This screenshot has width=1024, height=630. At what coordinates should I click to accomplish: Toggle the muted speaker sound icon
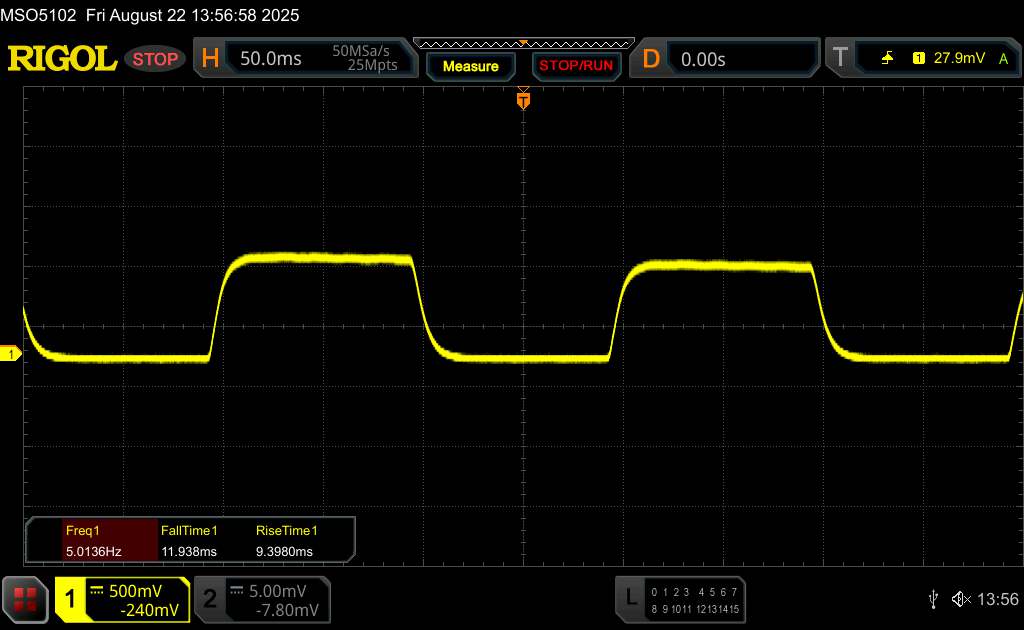point(960,598)
